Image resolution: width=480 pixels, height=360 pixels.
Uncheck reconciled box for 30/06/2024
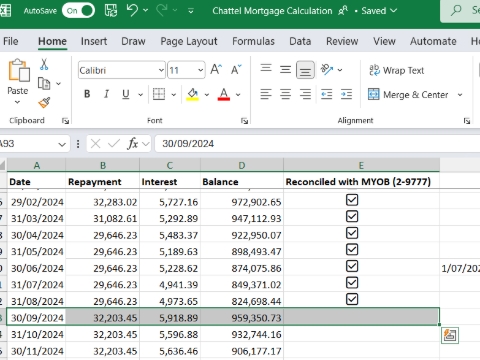coord(352,266)
